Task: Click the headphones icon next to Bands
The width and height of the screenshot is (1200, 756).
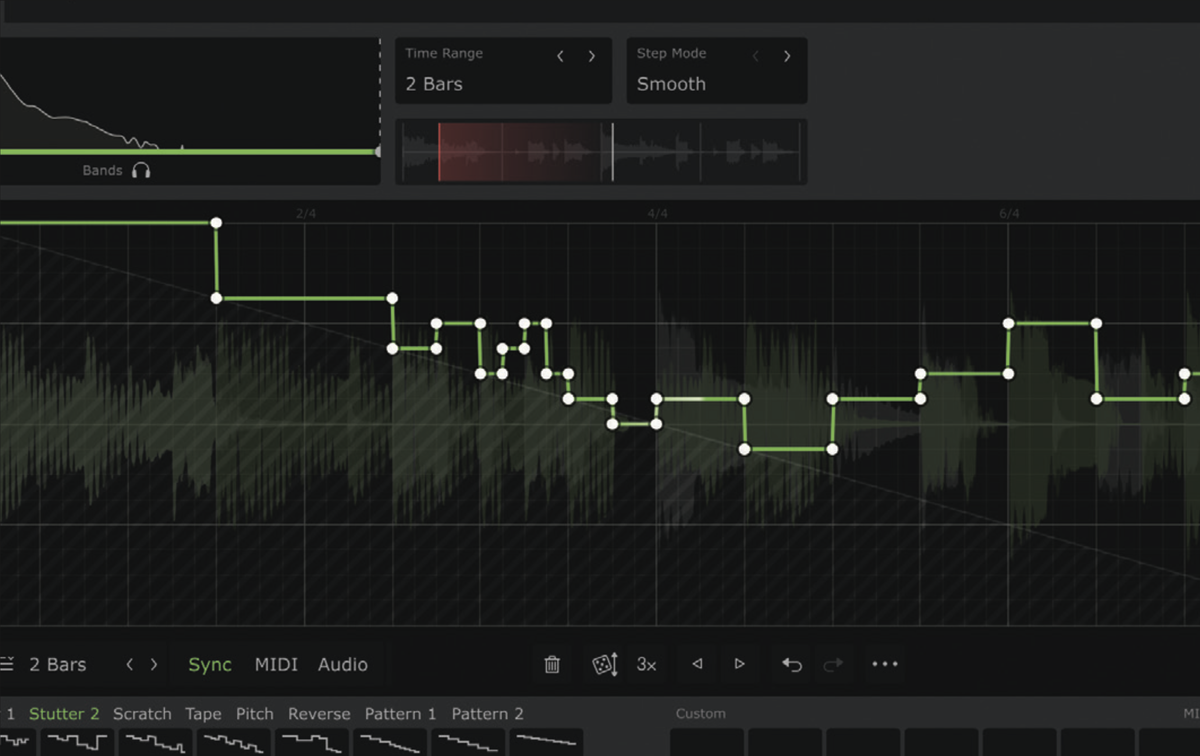Action: (x=141, y=170)
